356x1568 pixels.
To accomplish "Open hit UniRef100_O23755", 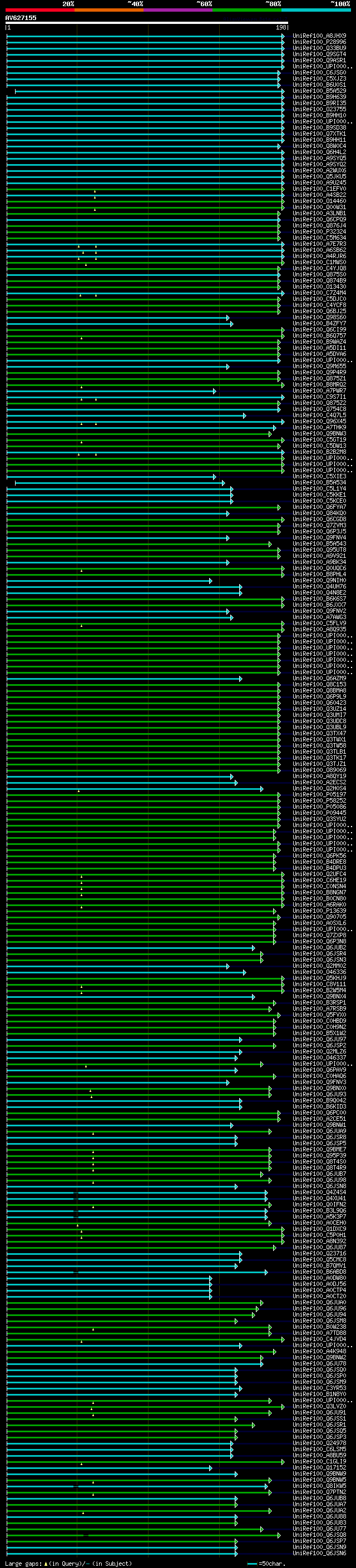I will (319, 109).
